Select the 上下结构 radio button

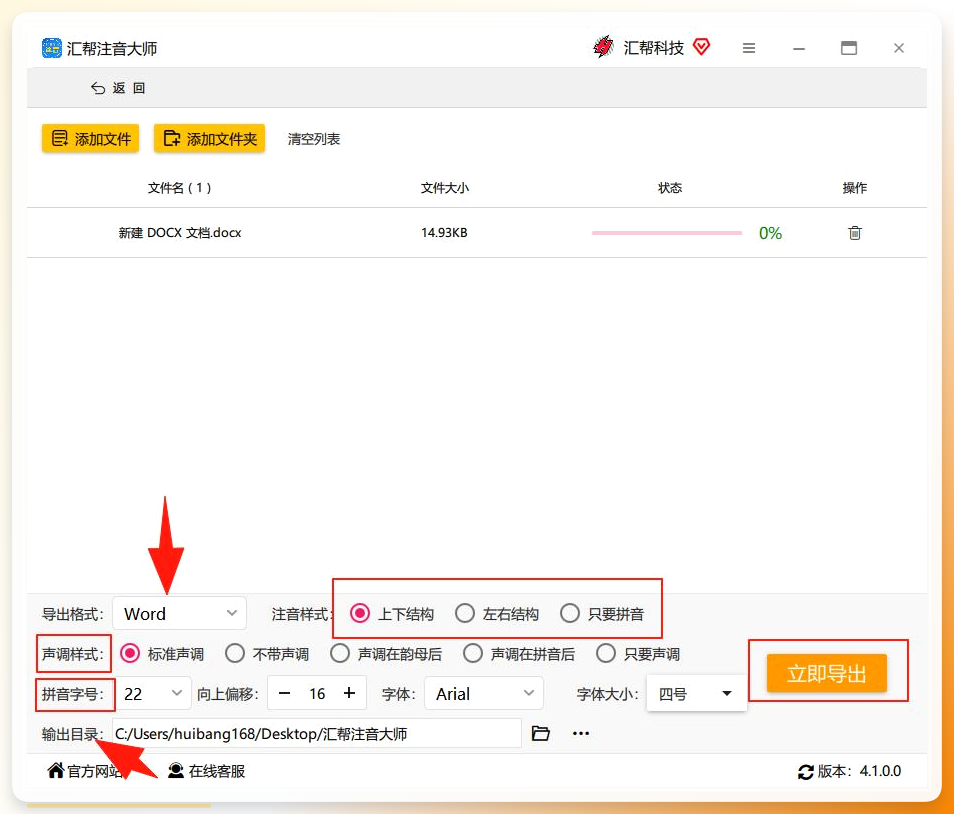click(x=360, y=613)
